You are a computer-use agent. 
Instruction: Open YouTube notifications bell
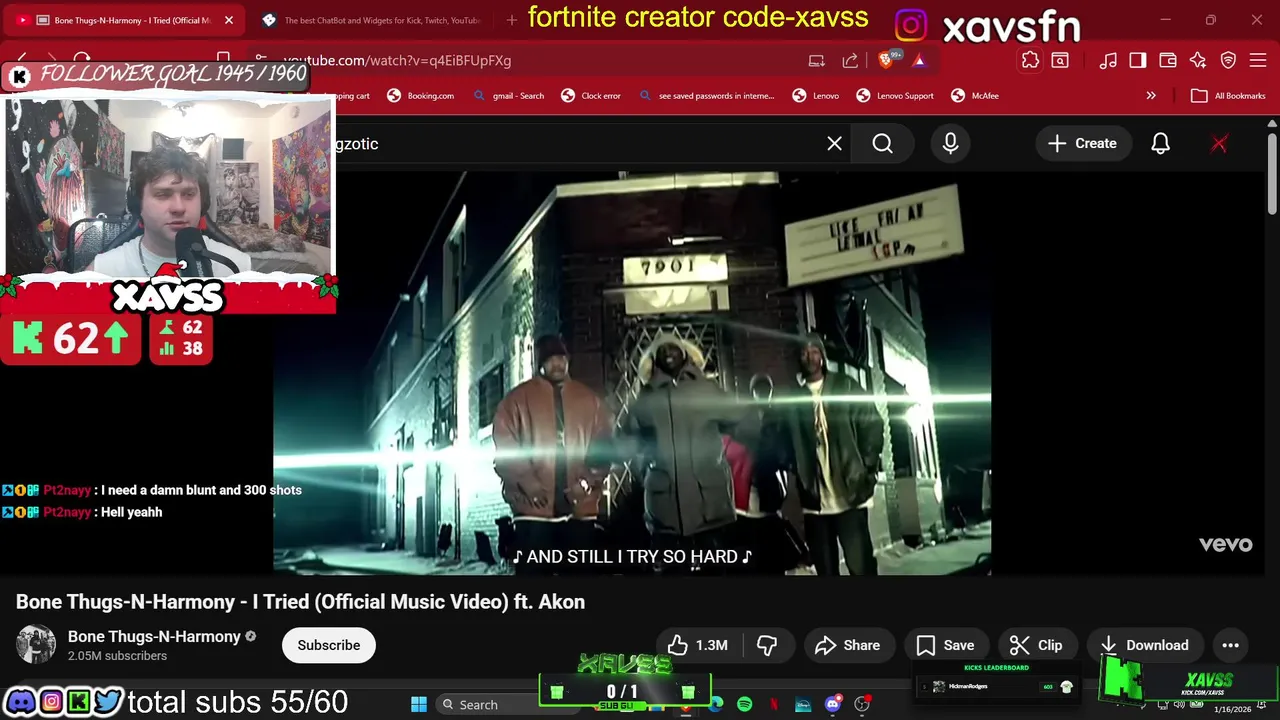pyautogui.click(x=1160, y=144)
